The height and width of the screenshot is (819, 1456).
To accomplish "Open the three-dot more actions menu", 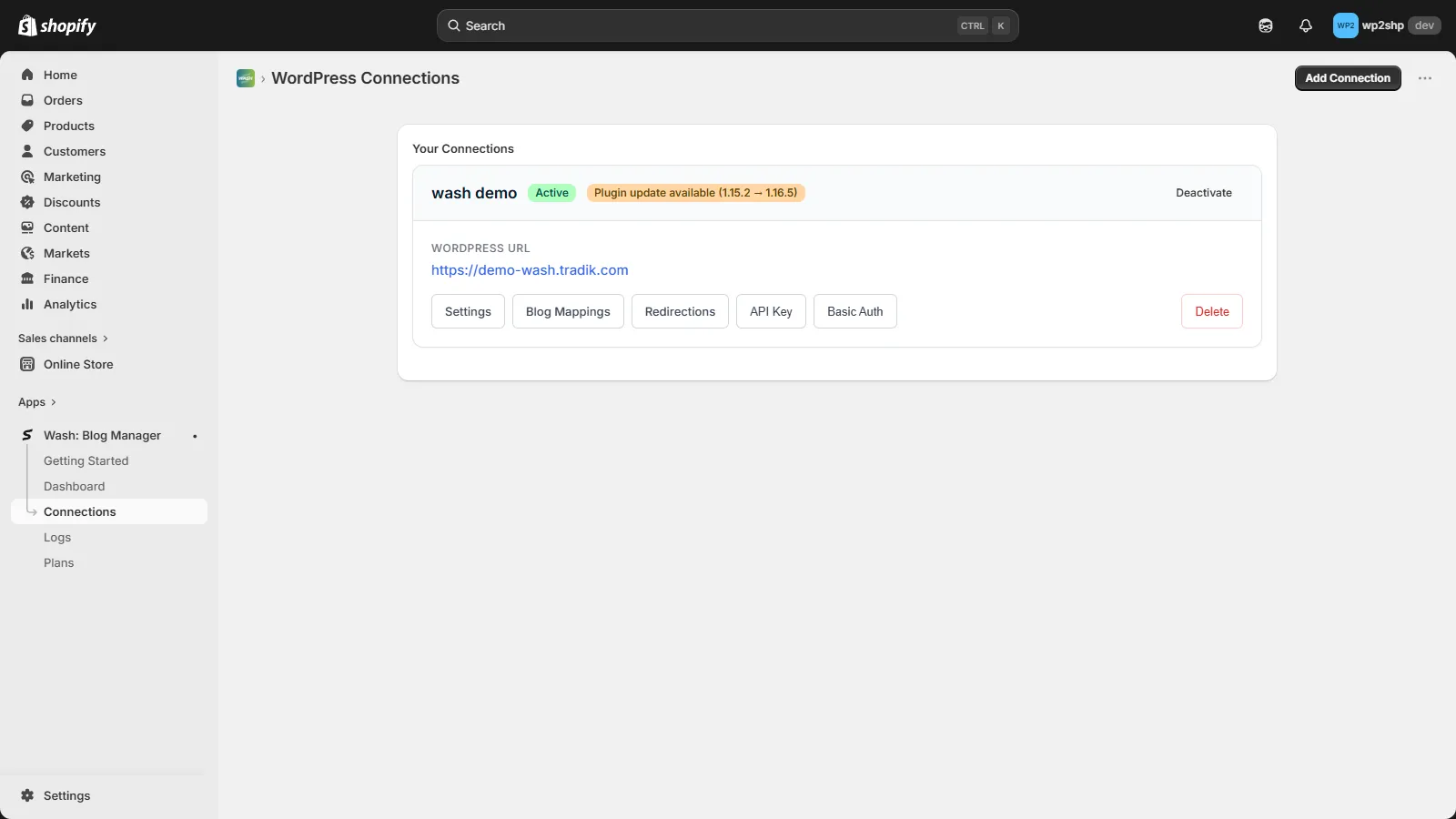I will [x=1425, y=78].
